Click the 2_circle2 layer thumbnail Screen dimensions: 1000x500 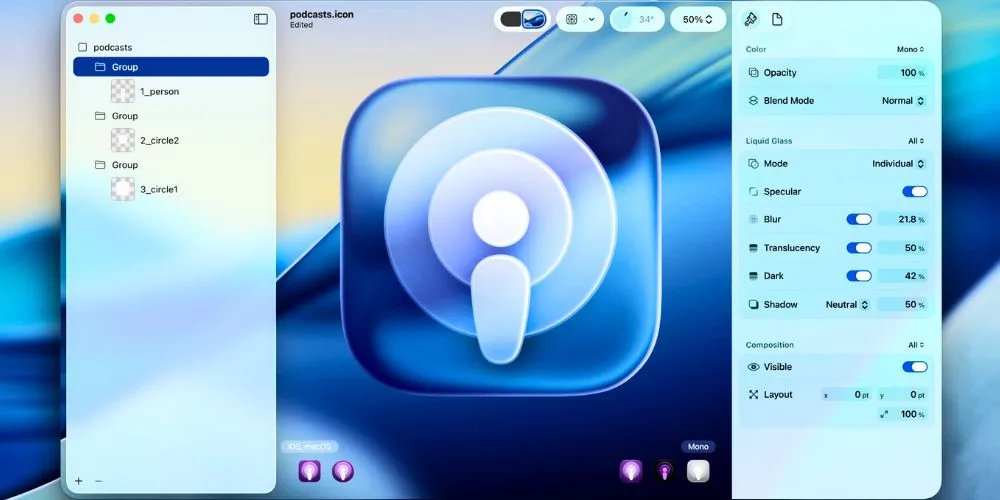click(123, 140)
